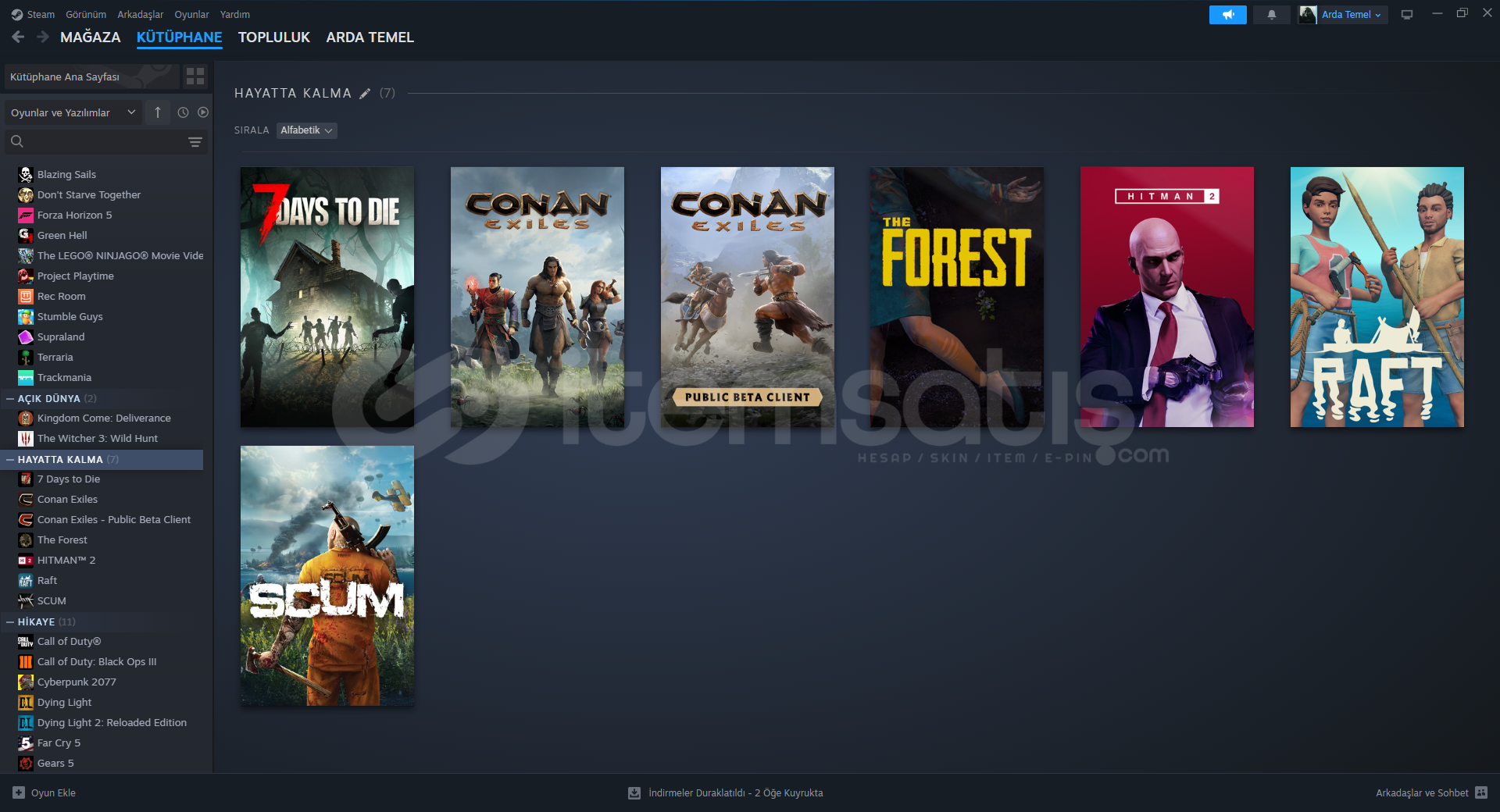1500x812 pixels.
Task: Edit the HAYATTA KALMA collection name
Action: (x=365, y=94)
